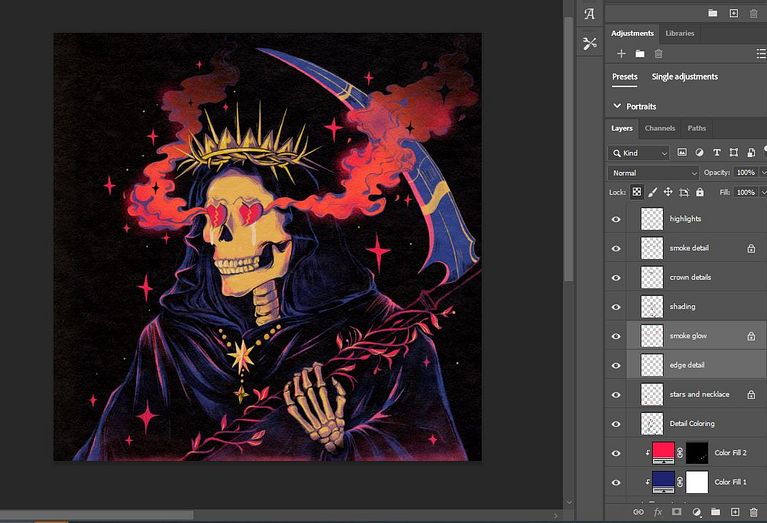
Task: Add a new adjustment preset with plus icon
Action: click(621, 53)
